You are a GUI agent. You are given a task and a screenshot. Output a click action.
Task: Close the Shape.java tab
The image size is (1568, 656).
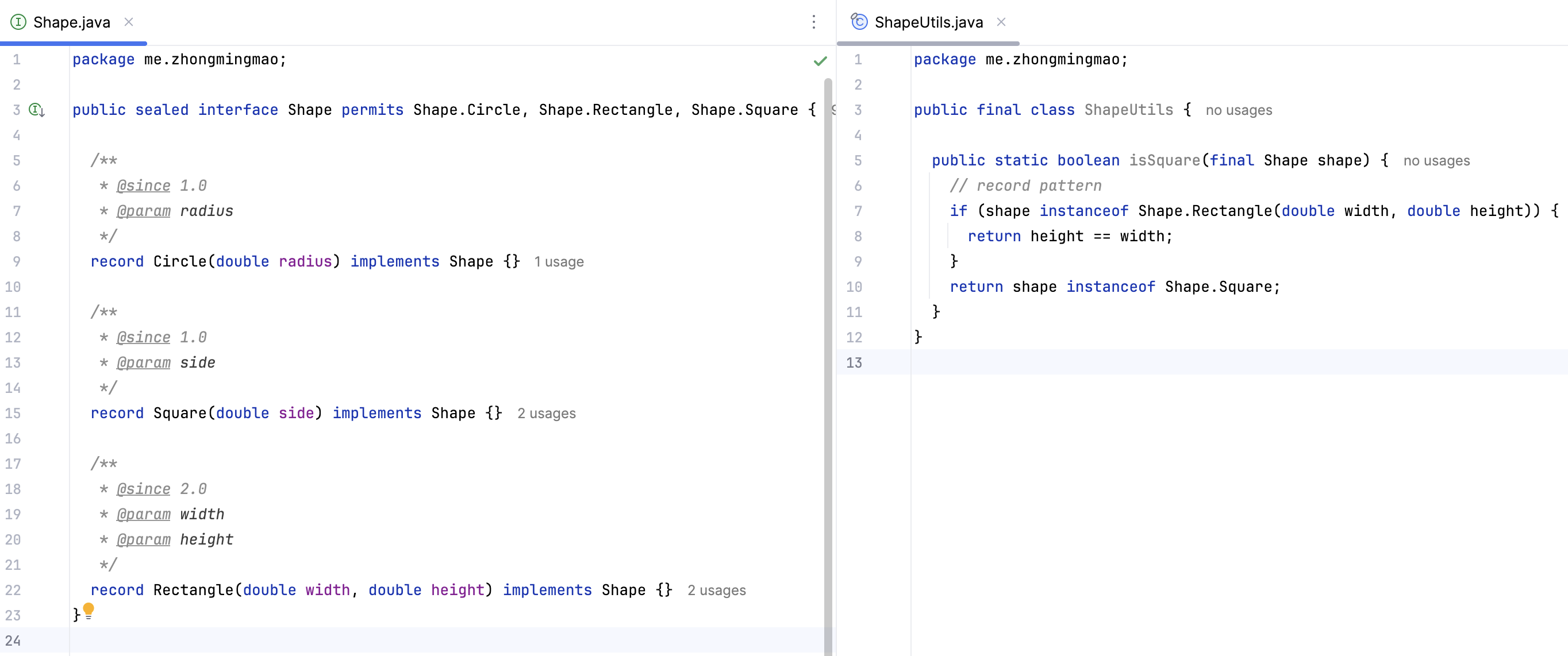(x=129, y=22)
